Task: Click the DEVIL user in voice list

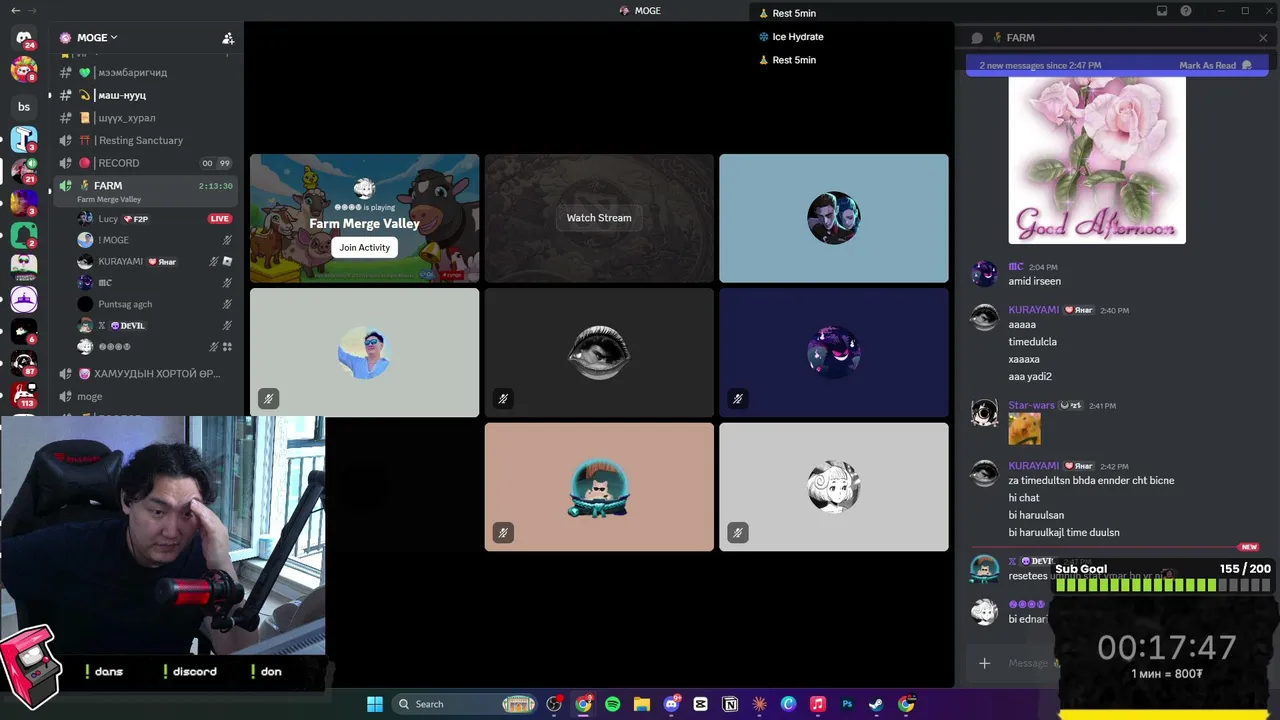Action: pyautogui.click(x=127, y=326)
